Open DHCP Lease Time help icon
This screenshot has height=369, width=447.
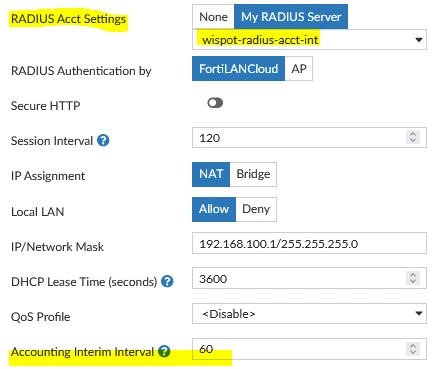(167, 282)
